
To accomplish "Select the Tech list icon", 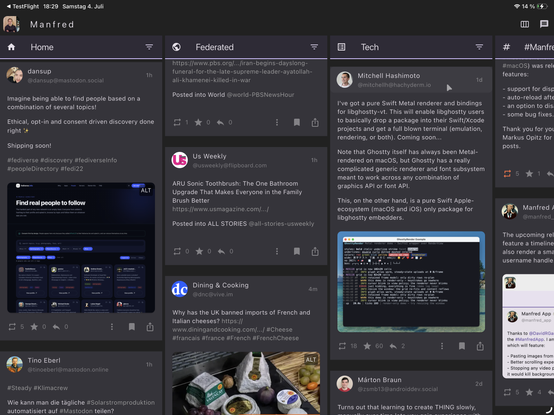I will coord(341,47).
